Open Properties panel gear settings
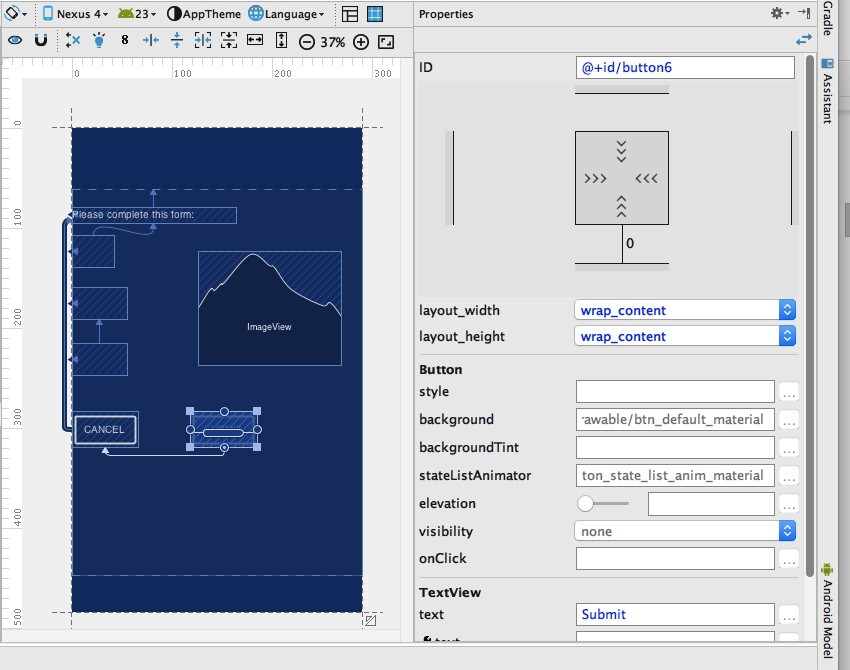This screenshot has width=850, height=670. (780, 13)
